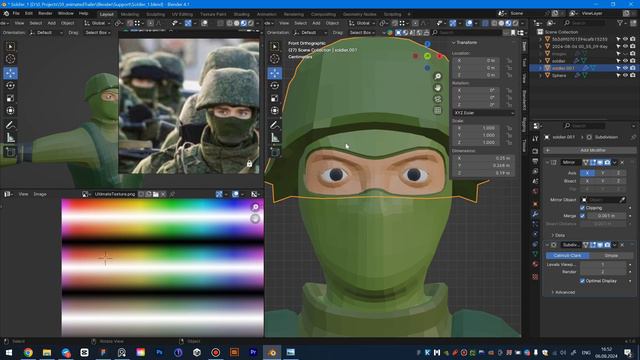Click the Add Modifier button

click(x=589, y=150)
